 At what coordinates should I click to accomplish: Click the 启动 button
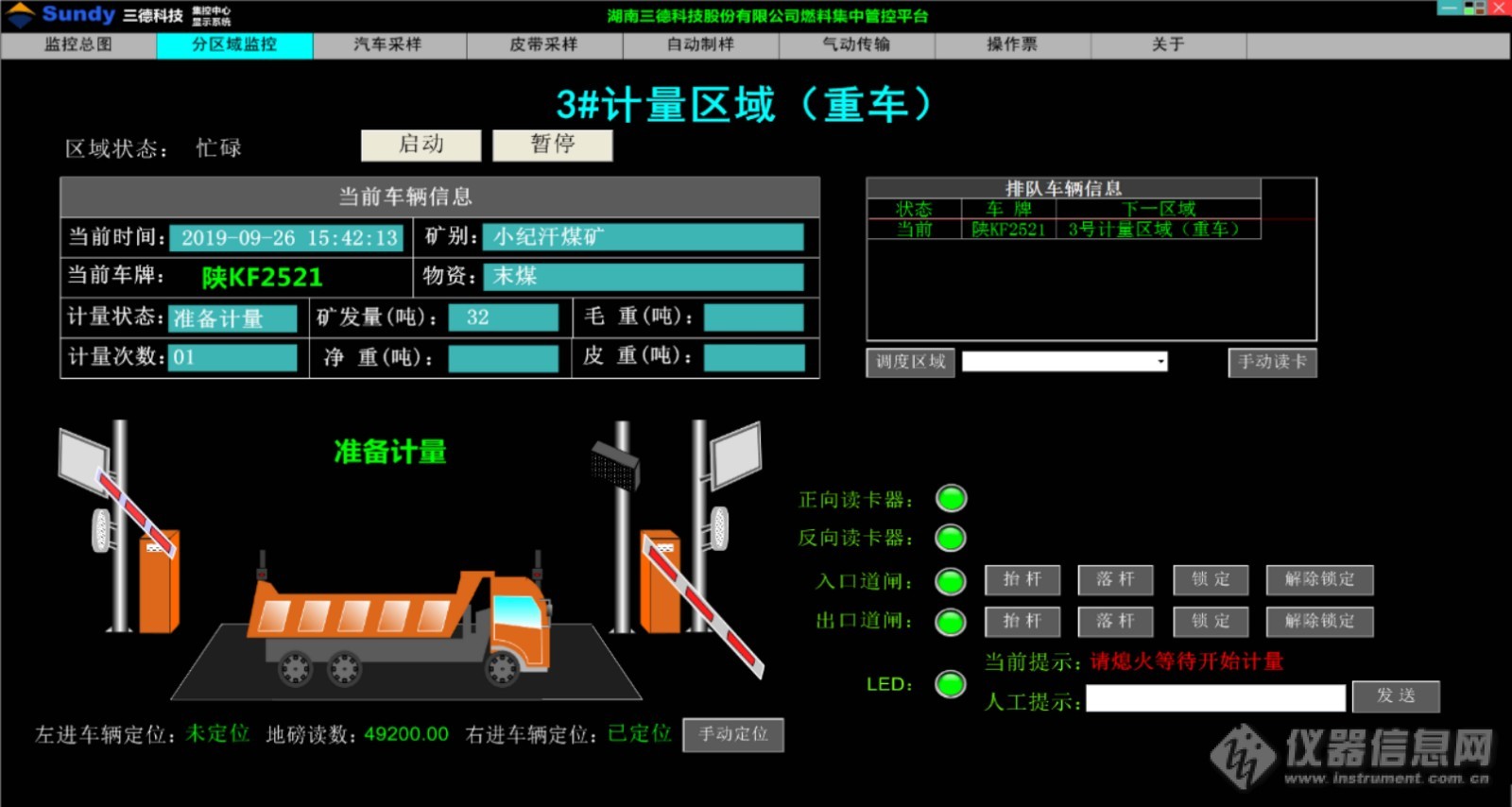tap(421, 145)
